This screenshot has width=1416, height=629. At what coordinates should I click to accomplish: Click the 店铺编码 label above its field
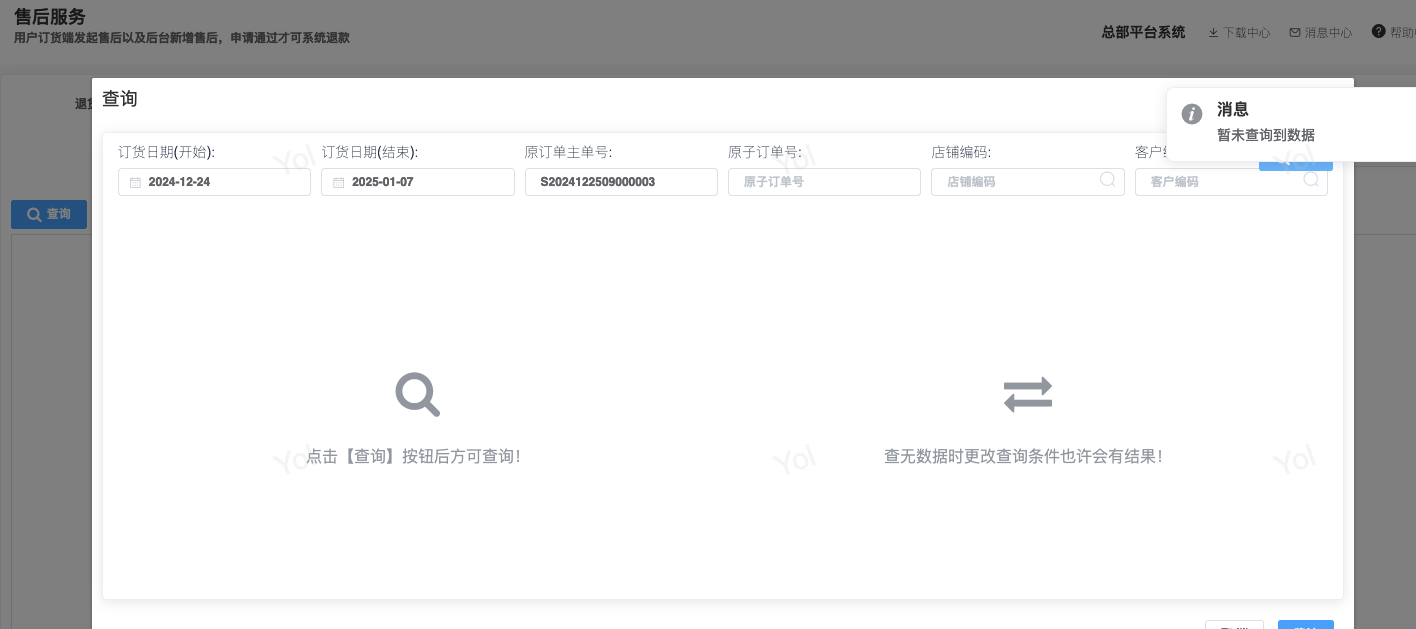pos(961,152)
